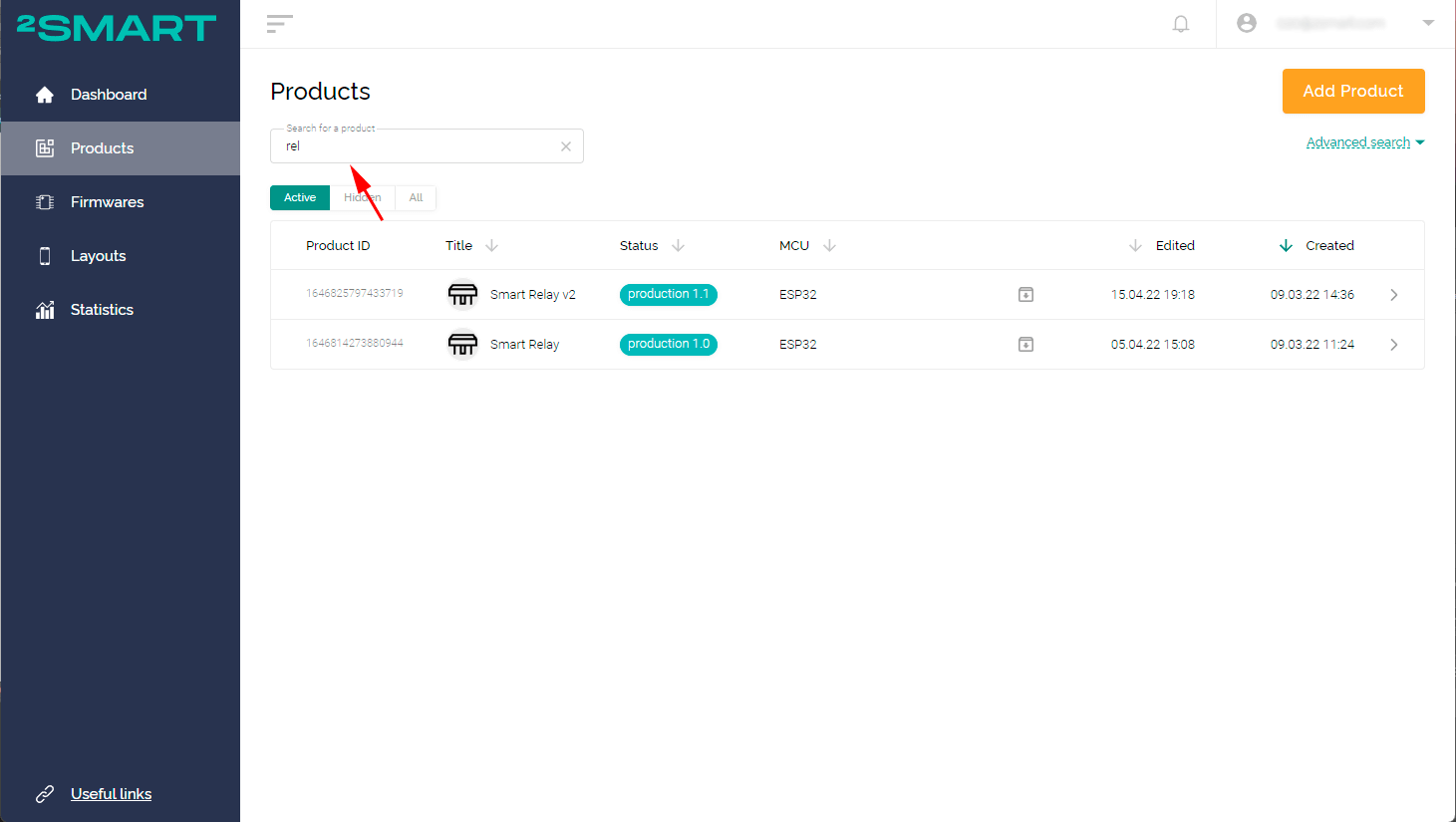This screenshot has width=1456, height=822.
Task: Open Smart Relay v2 details chevron
Action: pyautogui.click(x=1394, y=295)
